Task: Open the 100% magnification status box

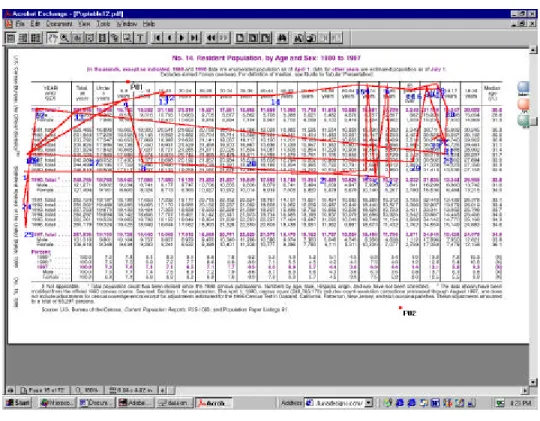Action: coord(88,390)
